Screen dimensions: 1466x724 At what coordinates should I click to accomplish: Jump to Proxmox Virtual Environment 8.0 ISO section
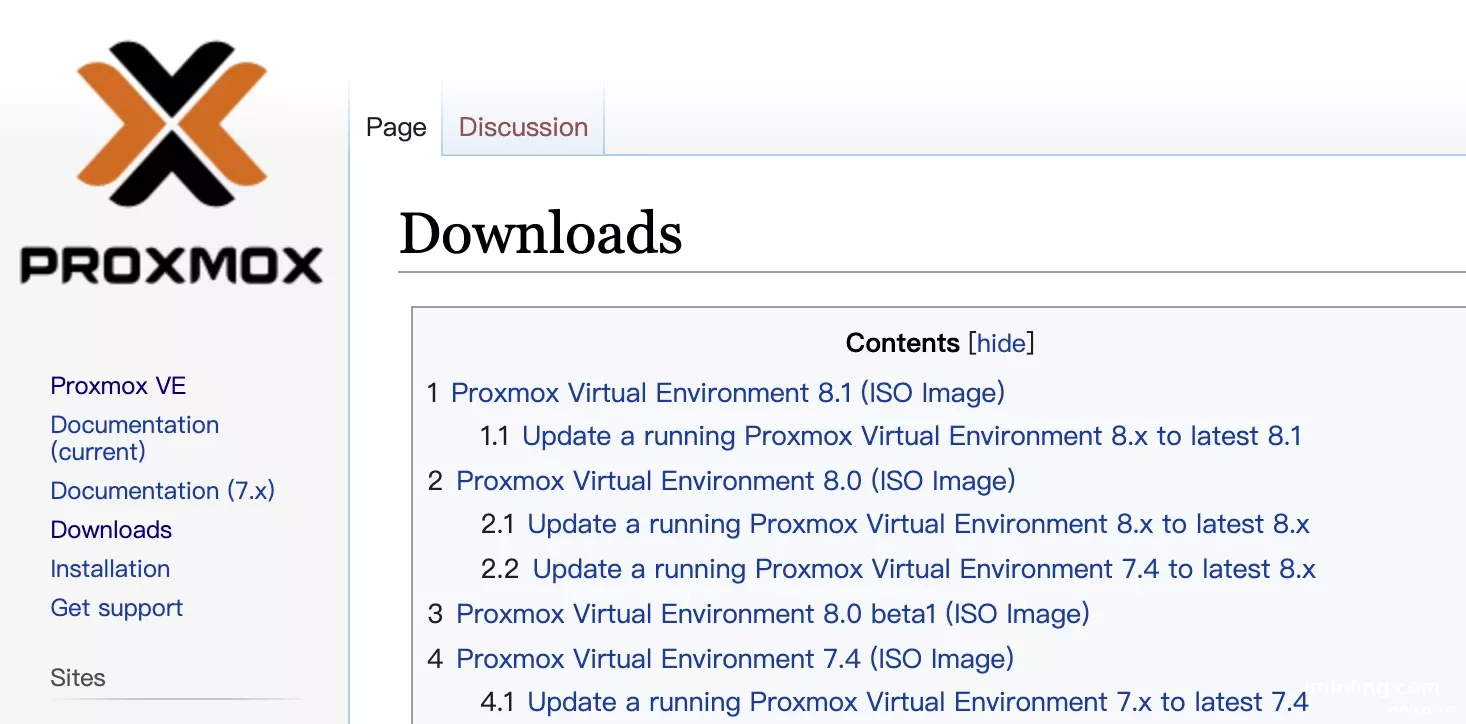[736, 481]
